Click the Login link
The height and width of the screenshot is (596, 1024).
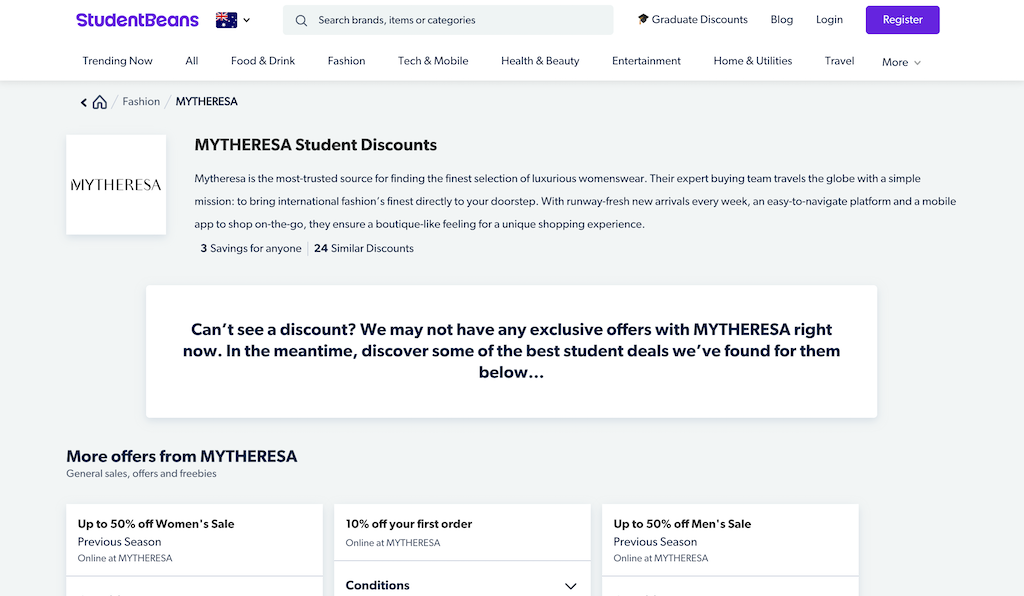click(829, 19)
